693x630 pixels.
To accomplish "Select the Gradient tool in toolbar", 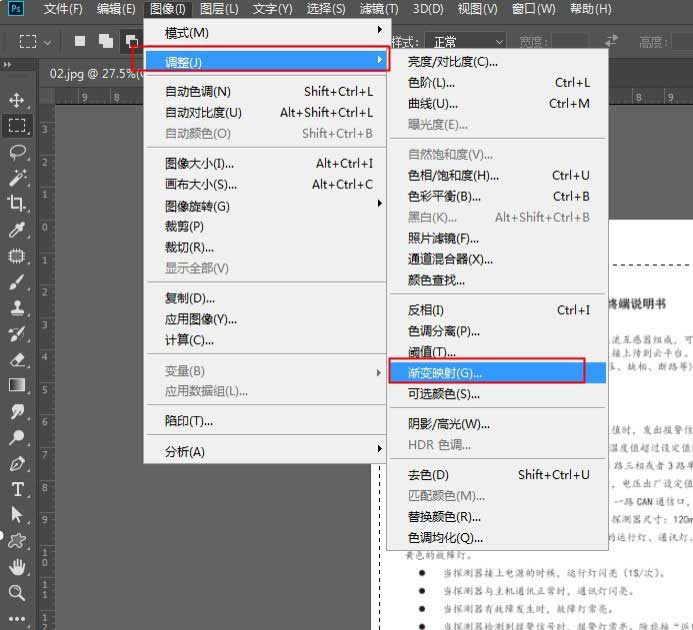I will 17,385.
